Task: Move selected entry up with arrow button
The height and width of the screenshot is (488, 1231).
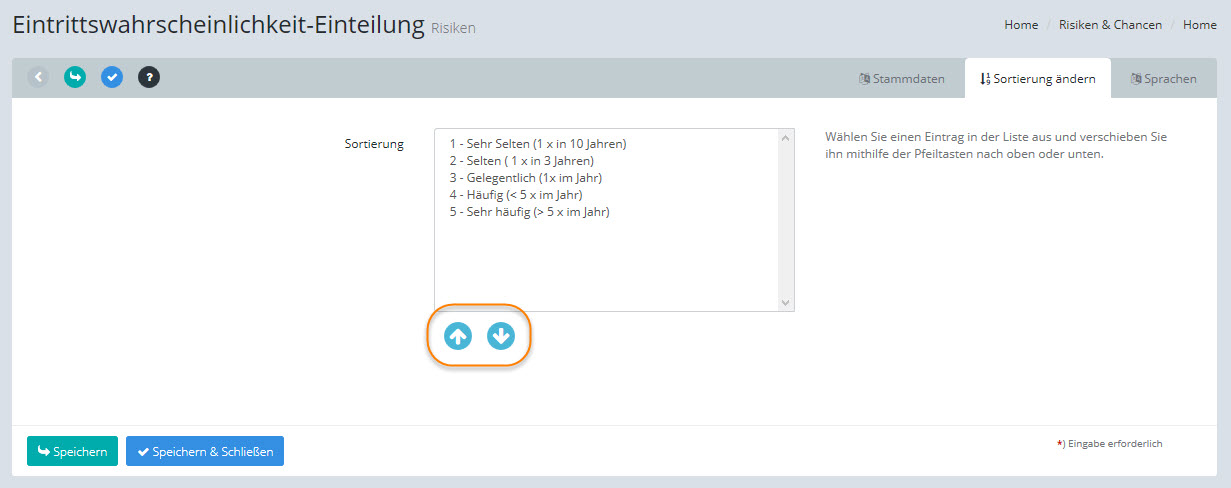Action: pyautogui.click(x=458, y=337)
